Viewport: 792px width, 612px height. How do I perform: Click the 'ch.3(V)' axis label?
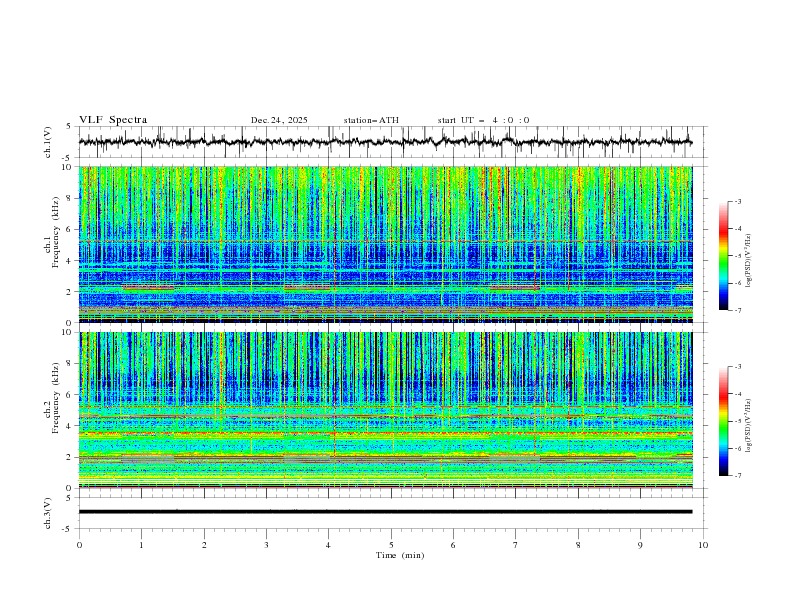[x=48, y=513]
